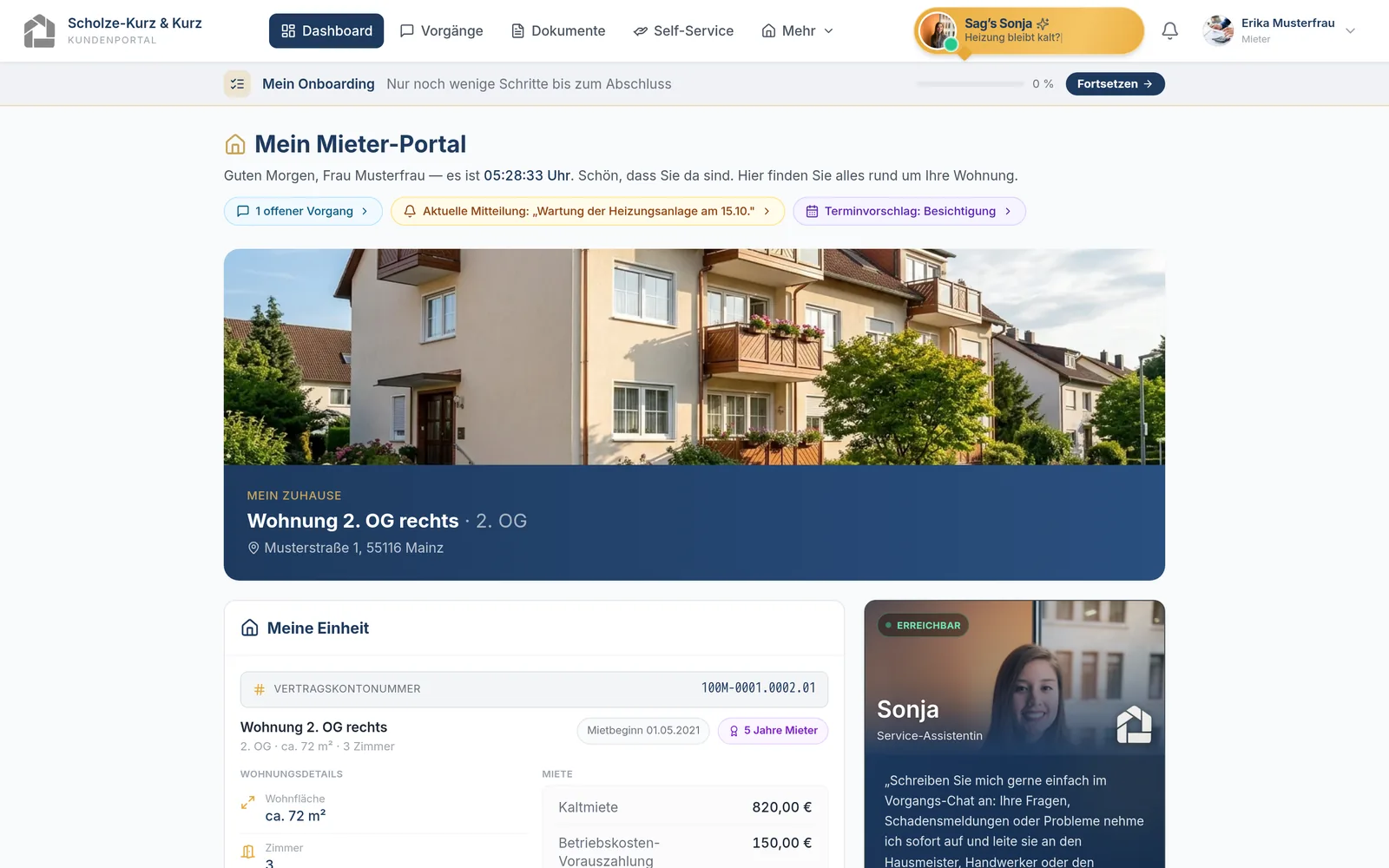Read the Wartung der Heizungsanlage message

[588, 211]
